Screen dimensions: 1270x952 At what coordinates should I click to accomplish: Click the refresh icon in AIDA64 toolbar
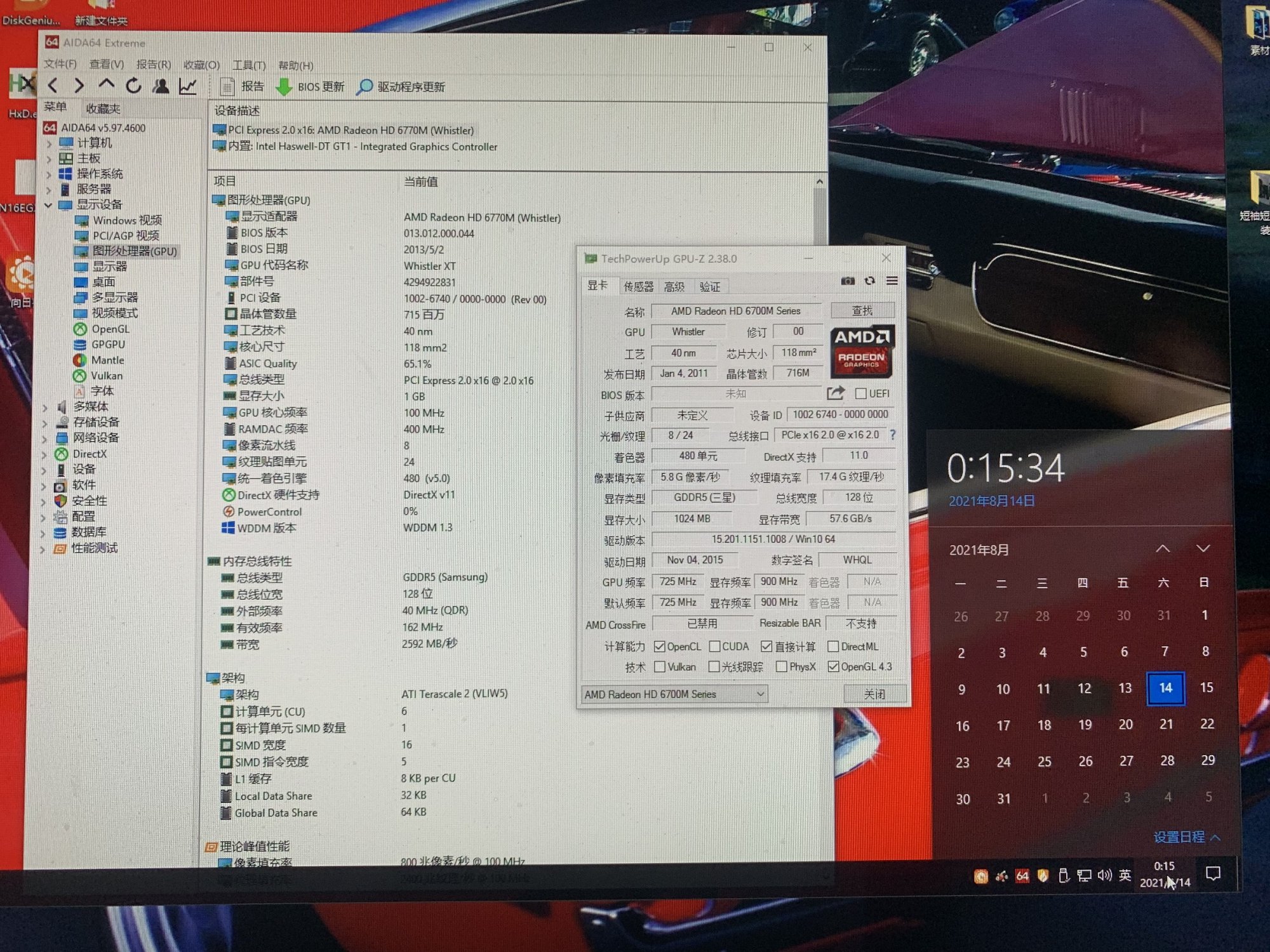[x=133, y=86]
